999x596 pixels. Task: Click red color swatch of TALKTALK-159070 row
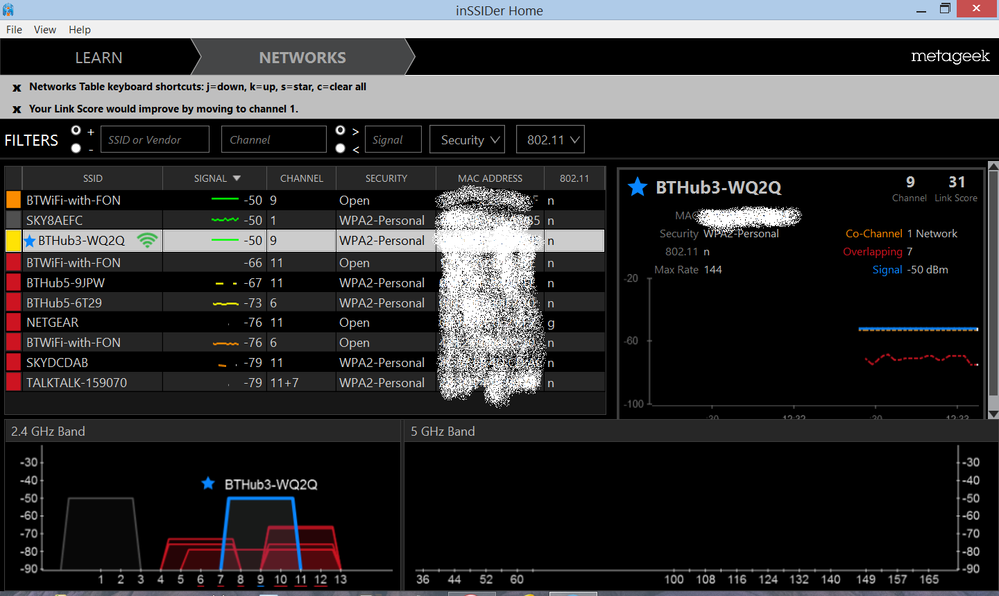click(13, 382)
